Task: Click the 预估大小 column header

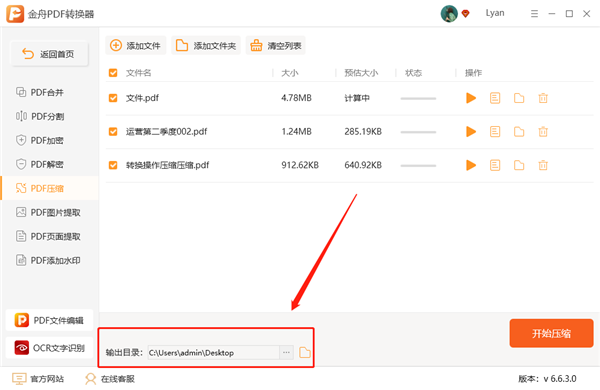Action: coord(361,73)
